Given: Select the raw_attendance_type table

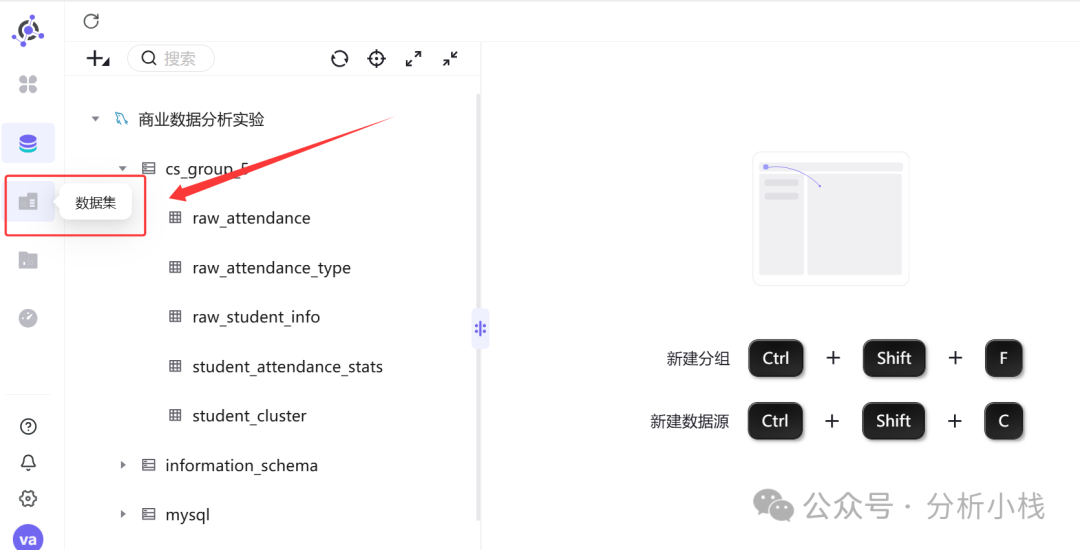Looking at the screenshot, I should point(271,268).
